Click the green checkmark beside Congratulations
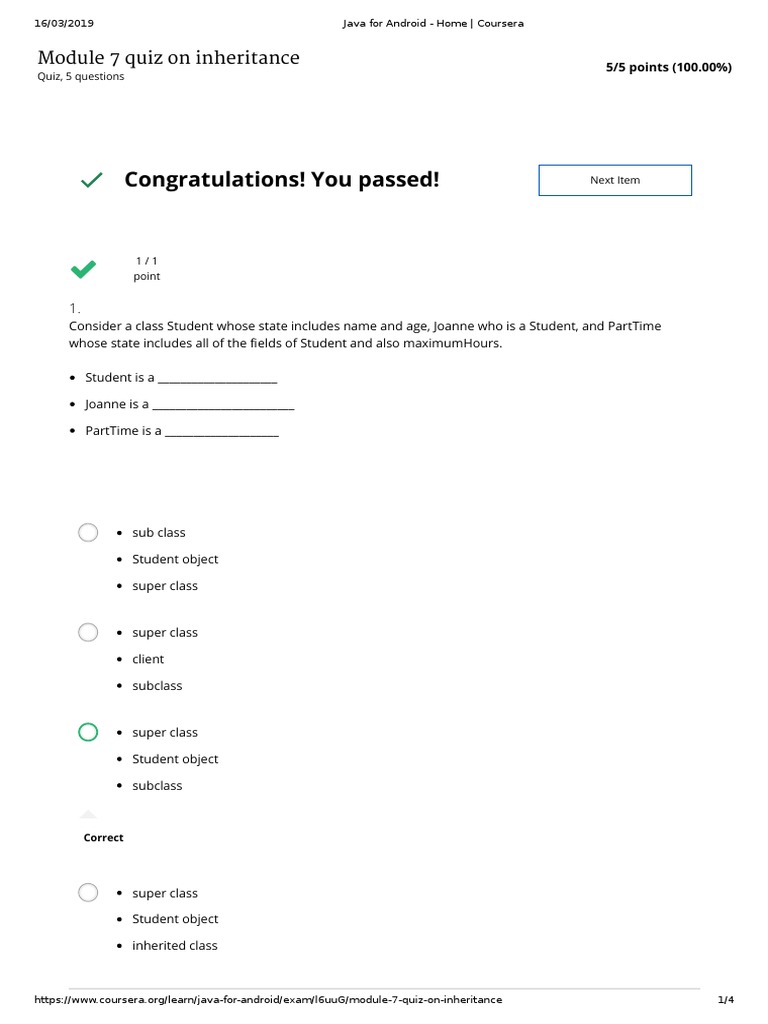 click(x=91, y=180)
